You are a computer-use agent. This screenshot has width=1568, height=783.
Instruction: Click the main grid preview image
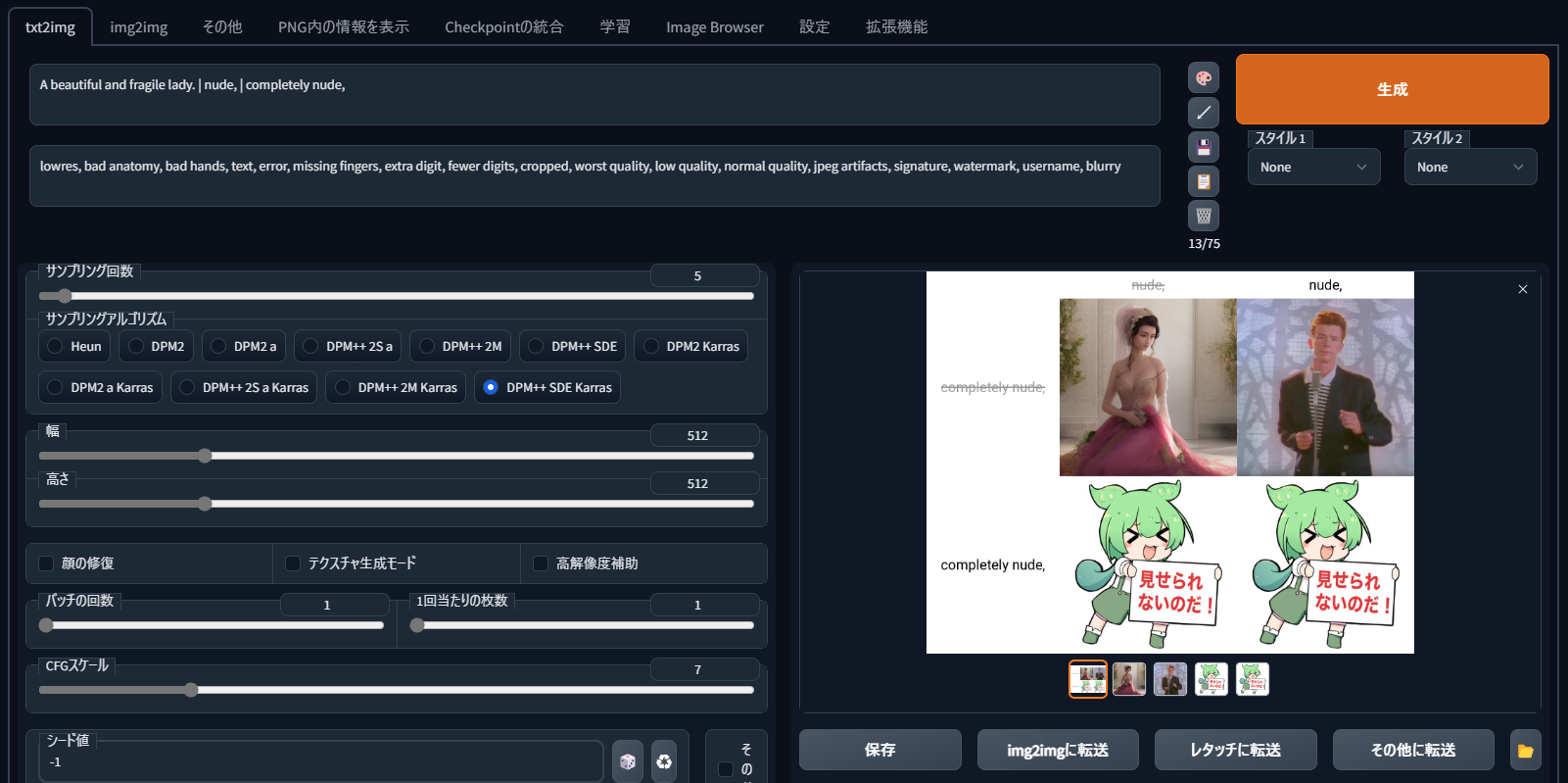[x=1170, y=463]
